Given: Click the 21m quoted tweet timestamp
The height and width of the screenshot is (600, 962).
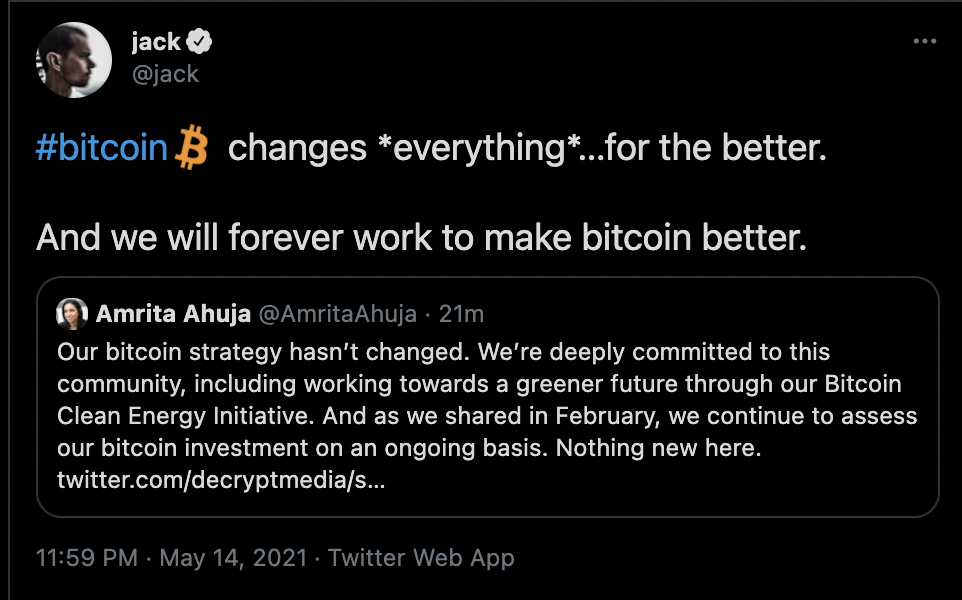Looking at the screenshot, I should point(462,314).
